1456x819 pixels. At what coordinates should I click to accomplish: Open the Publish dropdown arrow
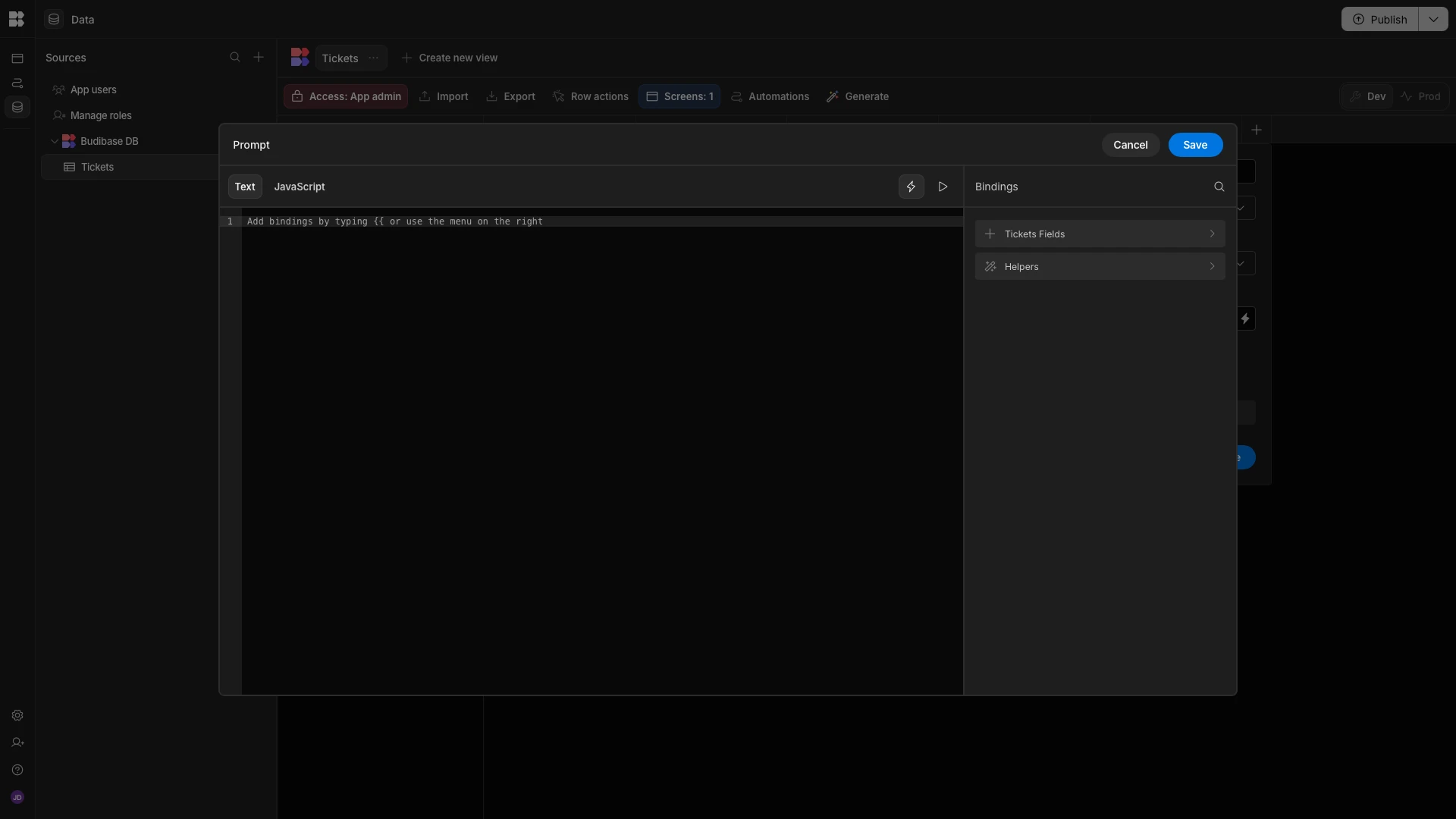click(1432, 19)
